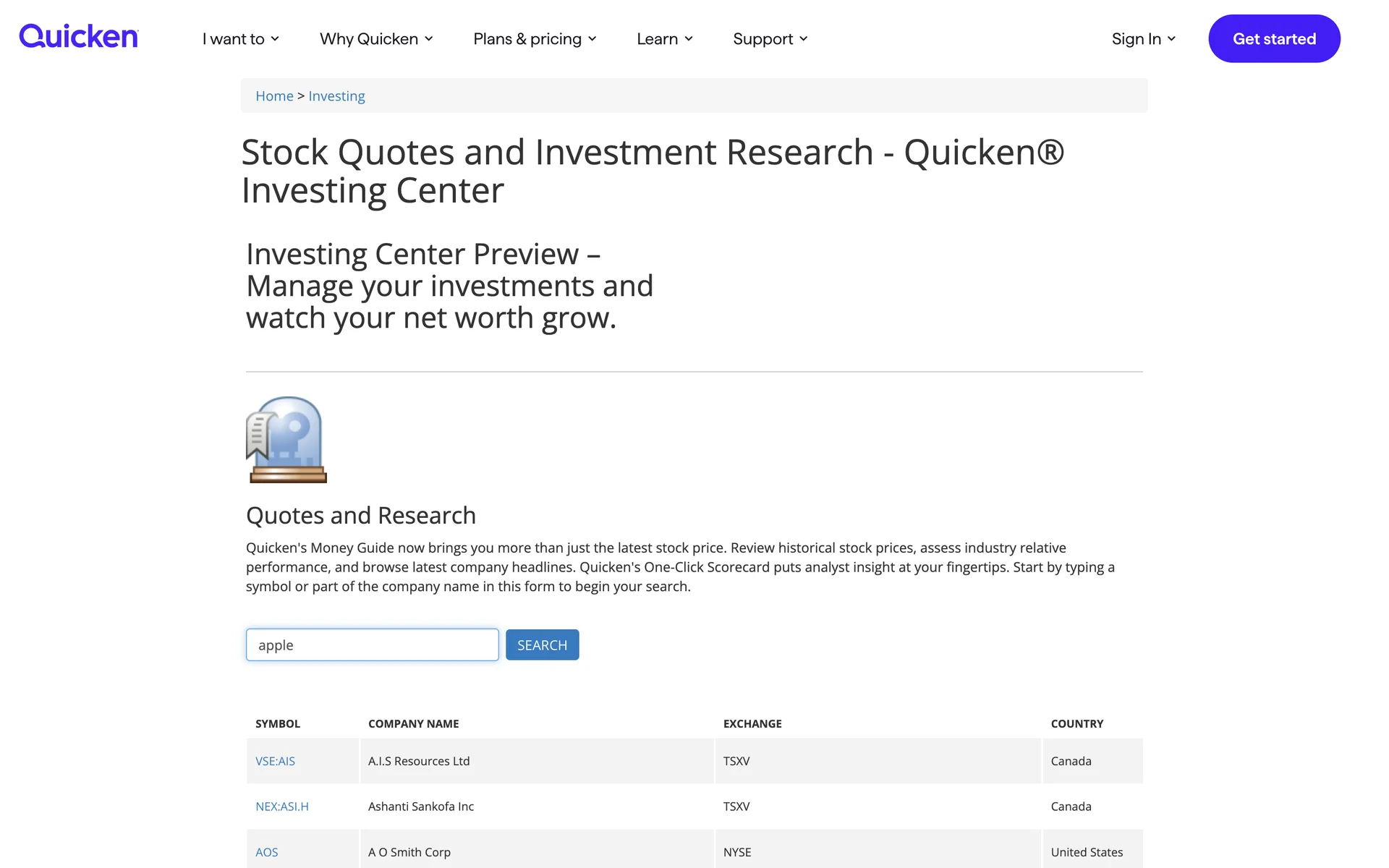Open the Investing breadcrumb link
The height and width of the screenshot is (868, 1389).
click(x=336, y=96)
